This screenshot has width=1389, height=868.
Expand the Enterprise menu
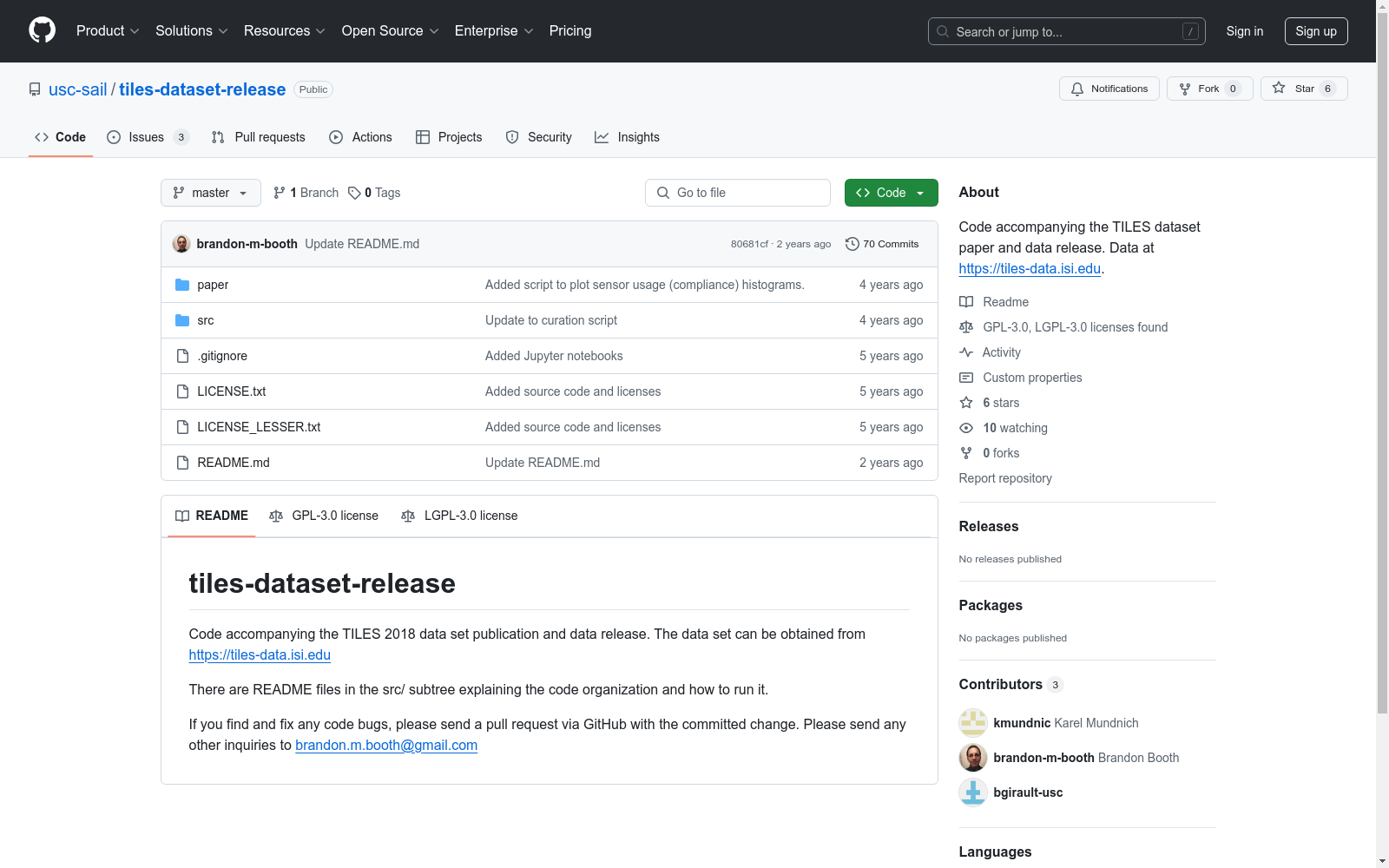click(494, 31)
